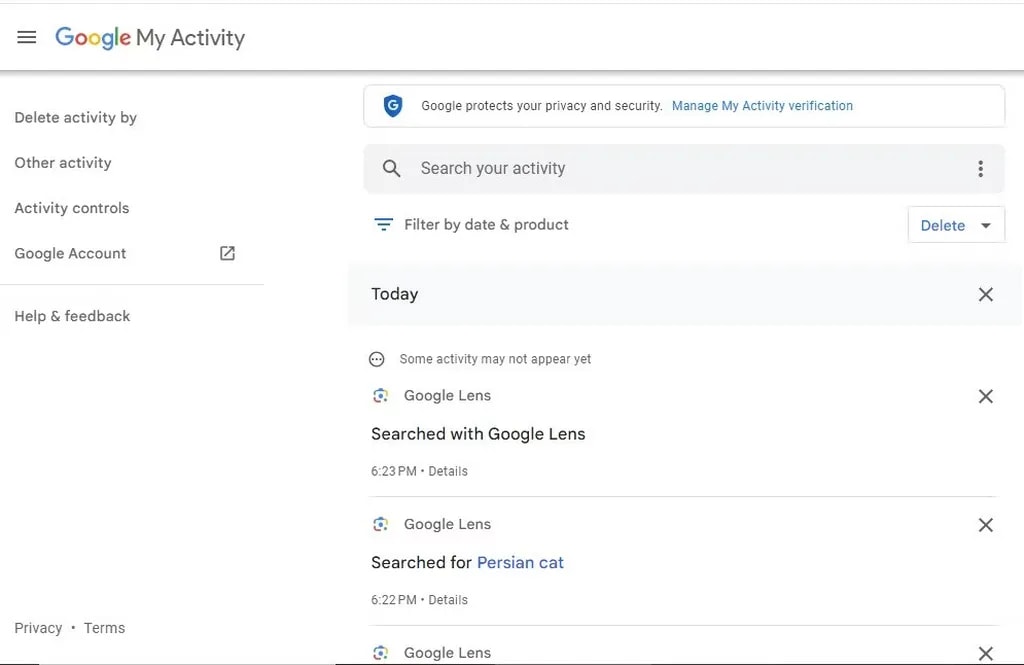The height and width of the screenshot is (665, 1024).
Task: Select Delete activity by in sidebar
Action: (75, 118)
